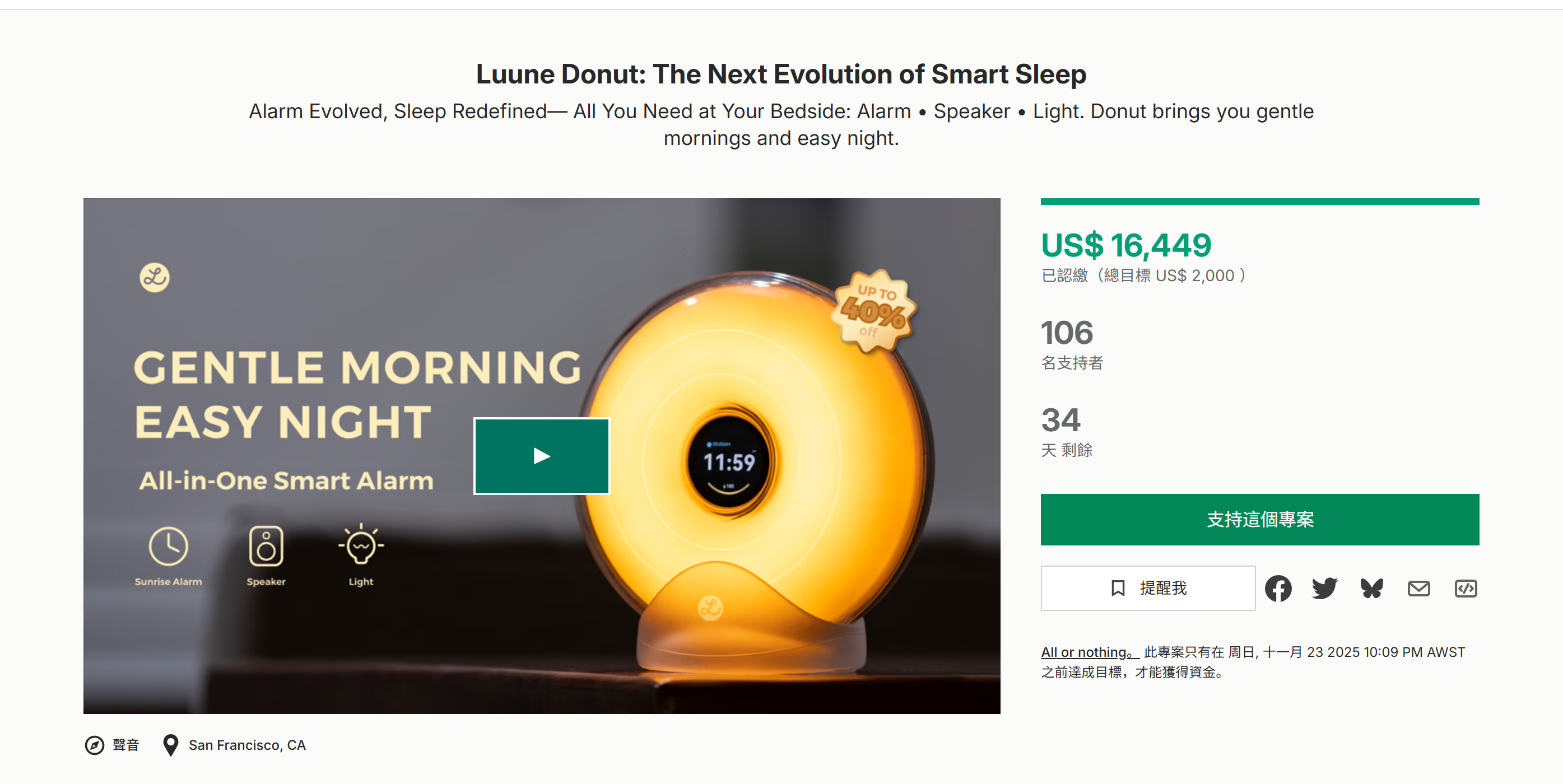Share the campaign on Facebook
Screen dimensions: 1563x784
(x=1278, y=587)
